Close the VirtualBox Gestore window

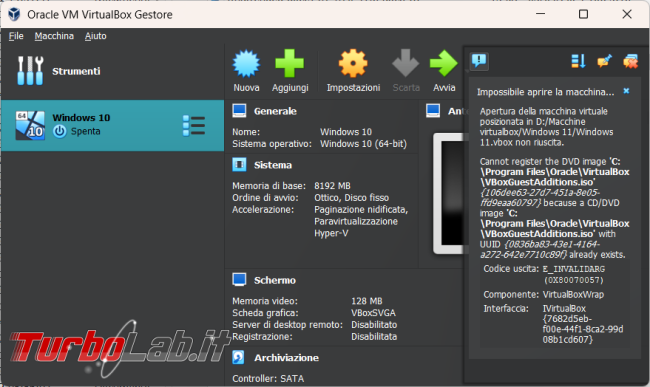point(627,14)
